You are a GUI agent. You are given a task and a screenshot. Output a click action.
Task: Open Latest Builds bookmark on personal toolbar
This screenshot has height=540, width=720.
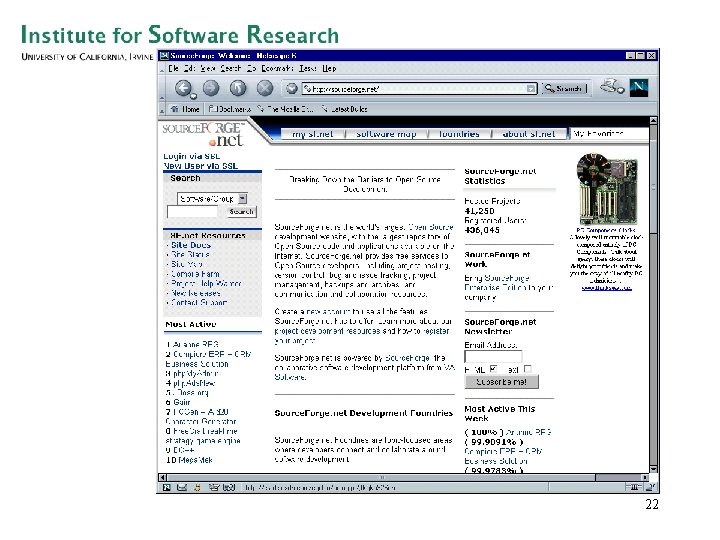(344, 109)
